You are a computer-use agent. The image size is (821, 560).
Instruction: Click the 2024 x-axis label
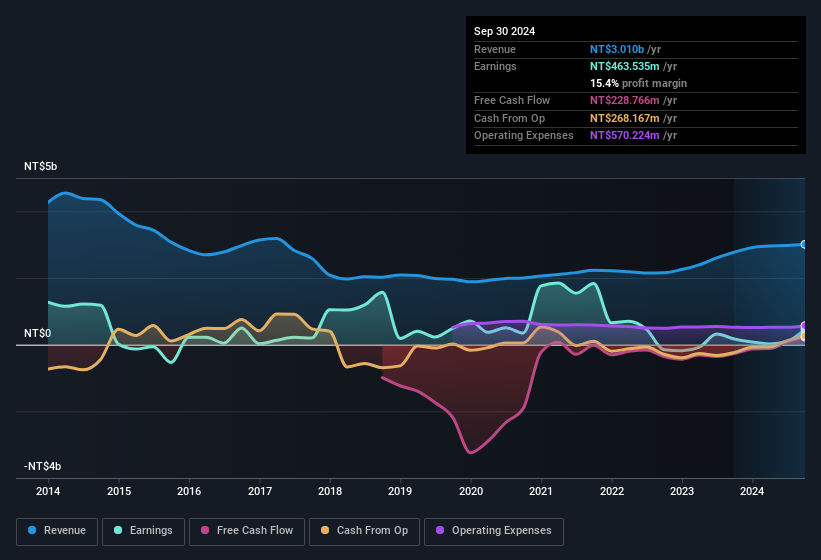pos(752,491)
